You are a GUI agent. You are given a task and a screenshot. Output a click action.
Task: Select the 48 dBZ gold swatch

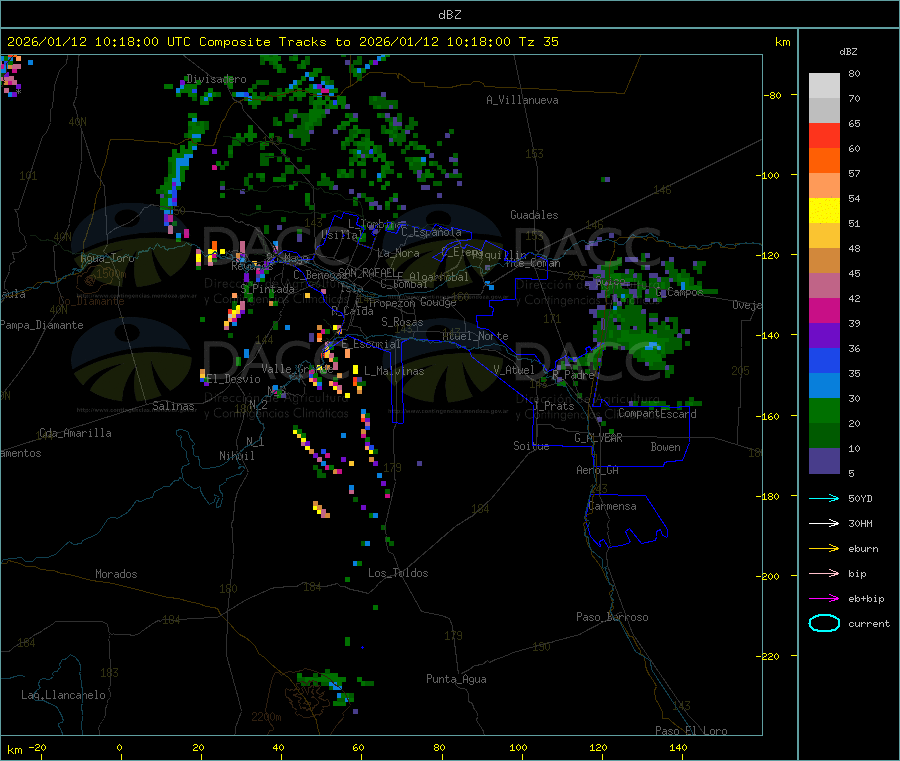tap(824, 236)
